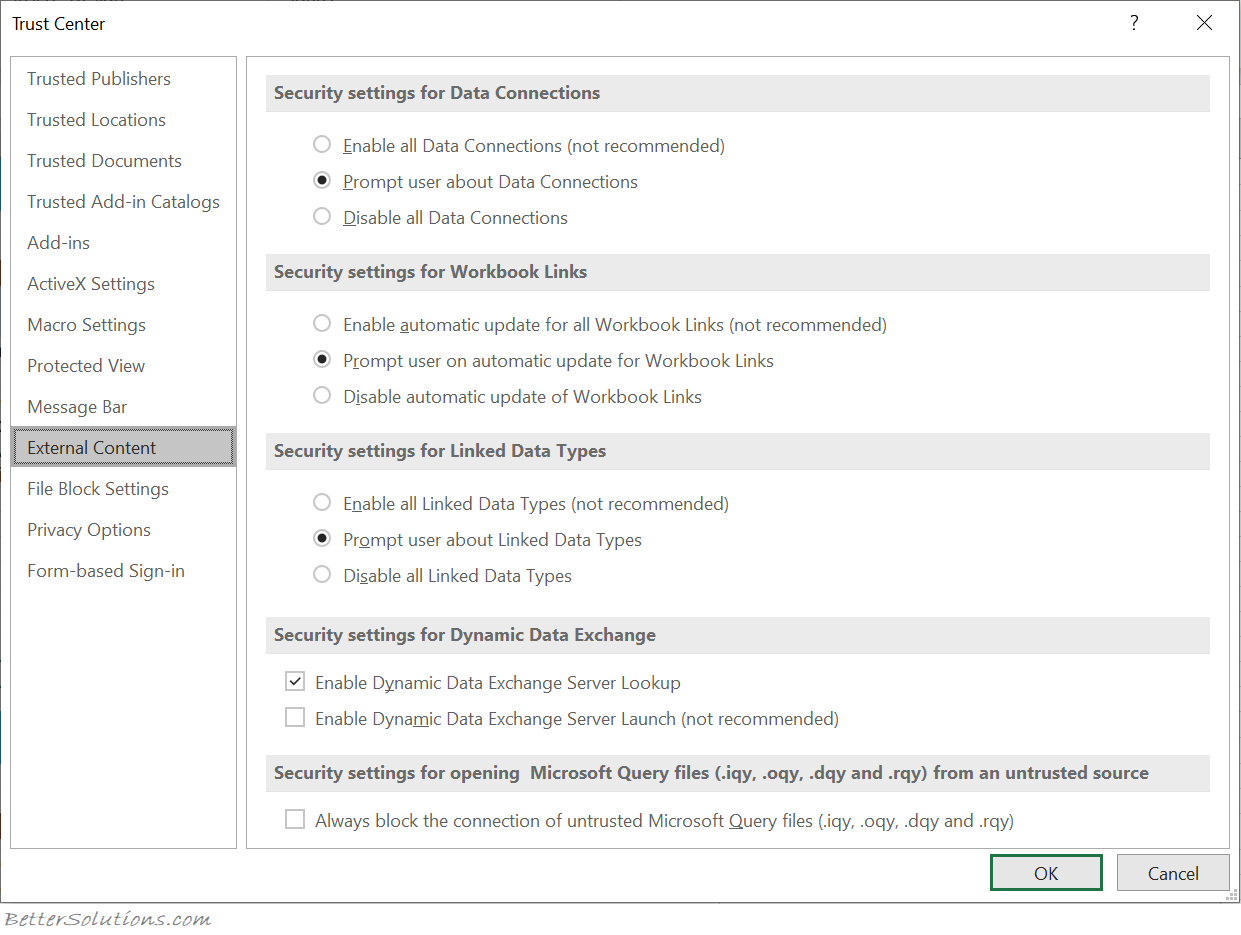The width and height of the screenshot is (1241, 935).
Task: Go to Privacy Options
Action: [x=124, y=530]
